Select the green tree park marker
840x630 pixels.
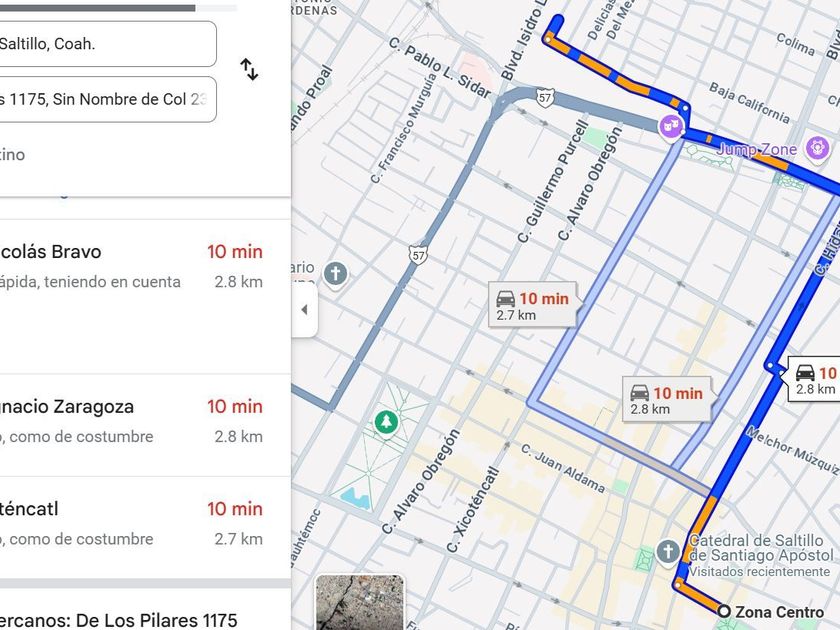(385, 423)
